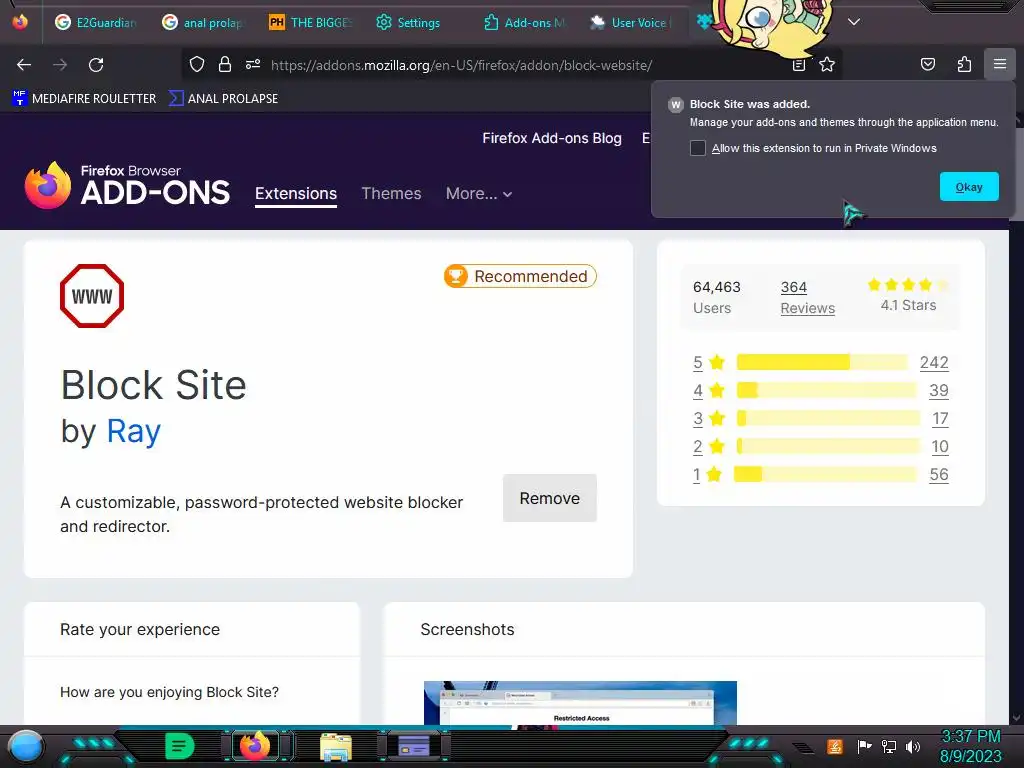Open the Extensions puzzle icon in toolbar
Viewport: 1024px width, 768px height.
tap(964, 64)
